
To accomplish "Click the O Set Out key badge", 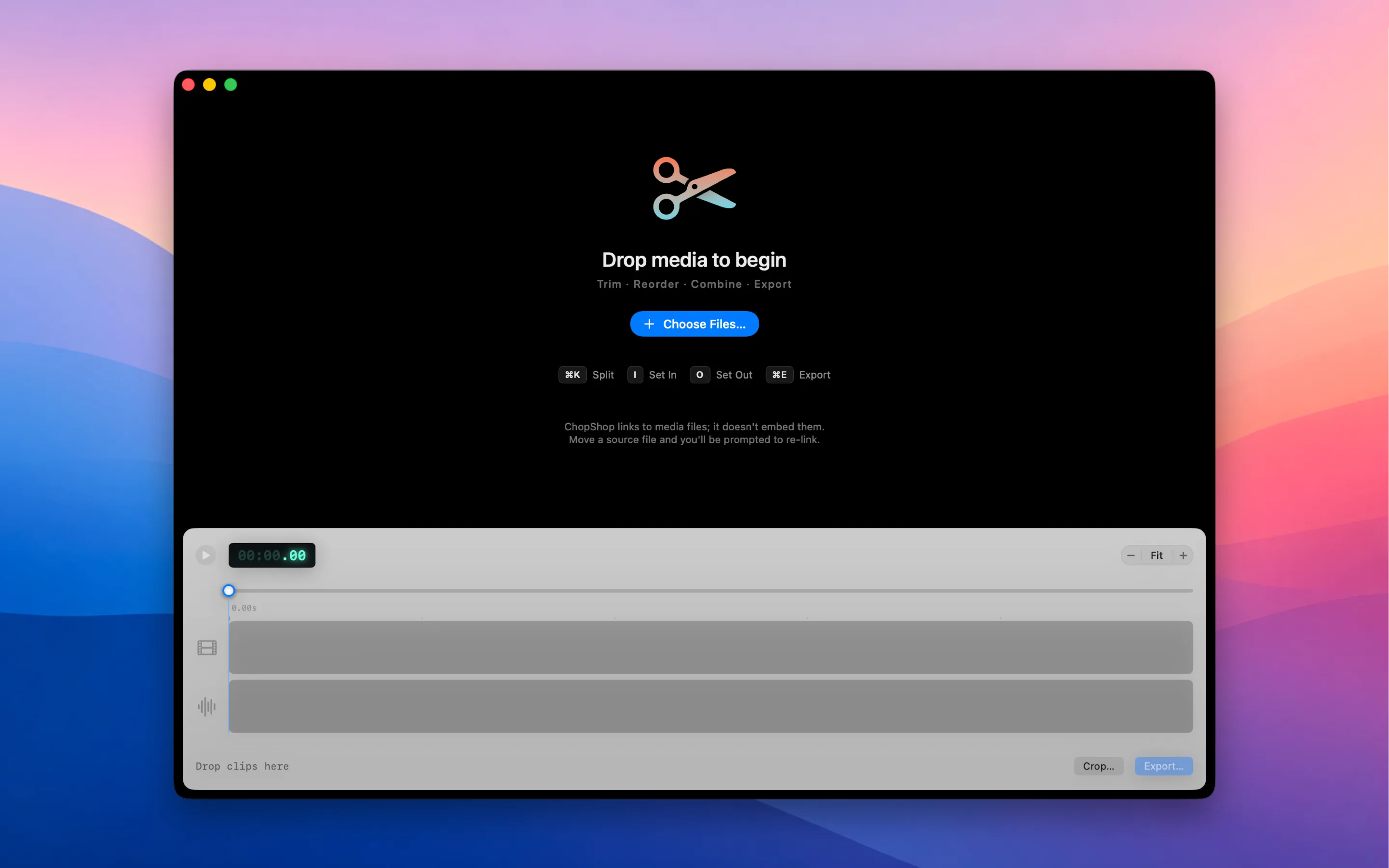I will click(700, 375).
